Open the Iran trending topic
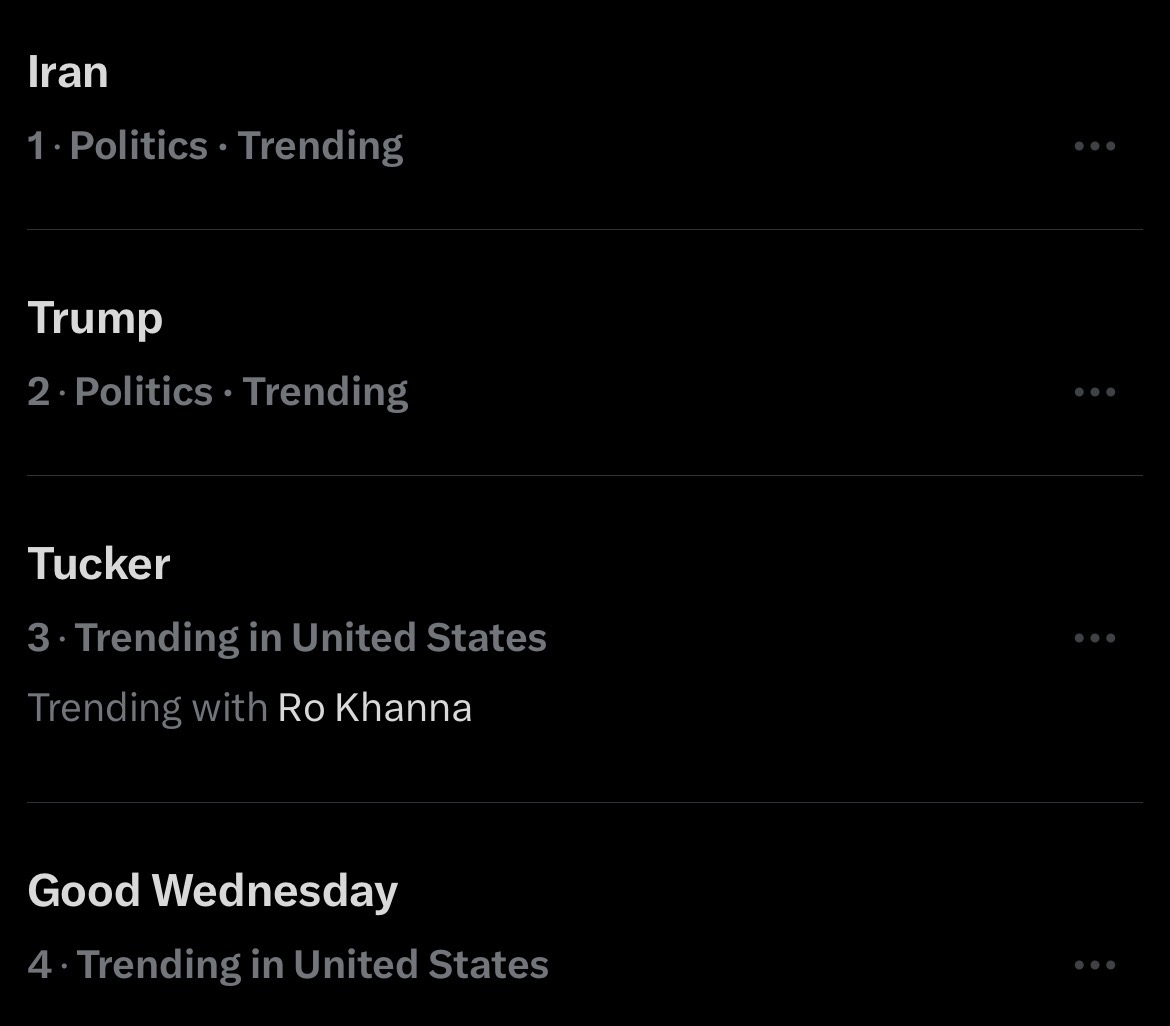The width and height of the screenshot is (1170, 1026). click(68, 72)
